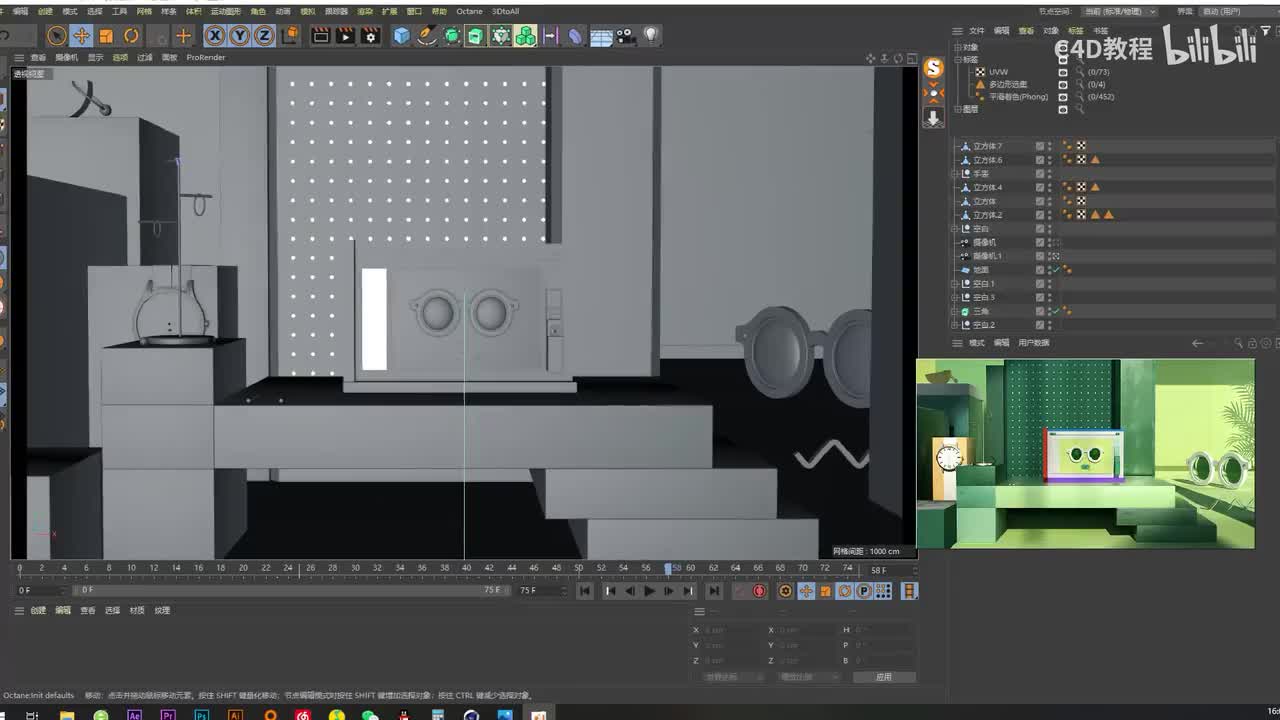
Task: Click the Light object bulb icon
Action: tap(651, 36)
